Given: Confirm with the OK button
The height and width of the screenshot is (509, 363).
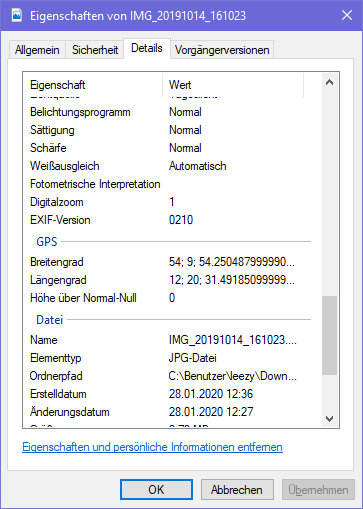Looking at the screenshot, I should pos(156,490).
